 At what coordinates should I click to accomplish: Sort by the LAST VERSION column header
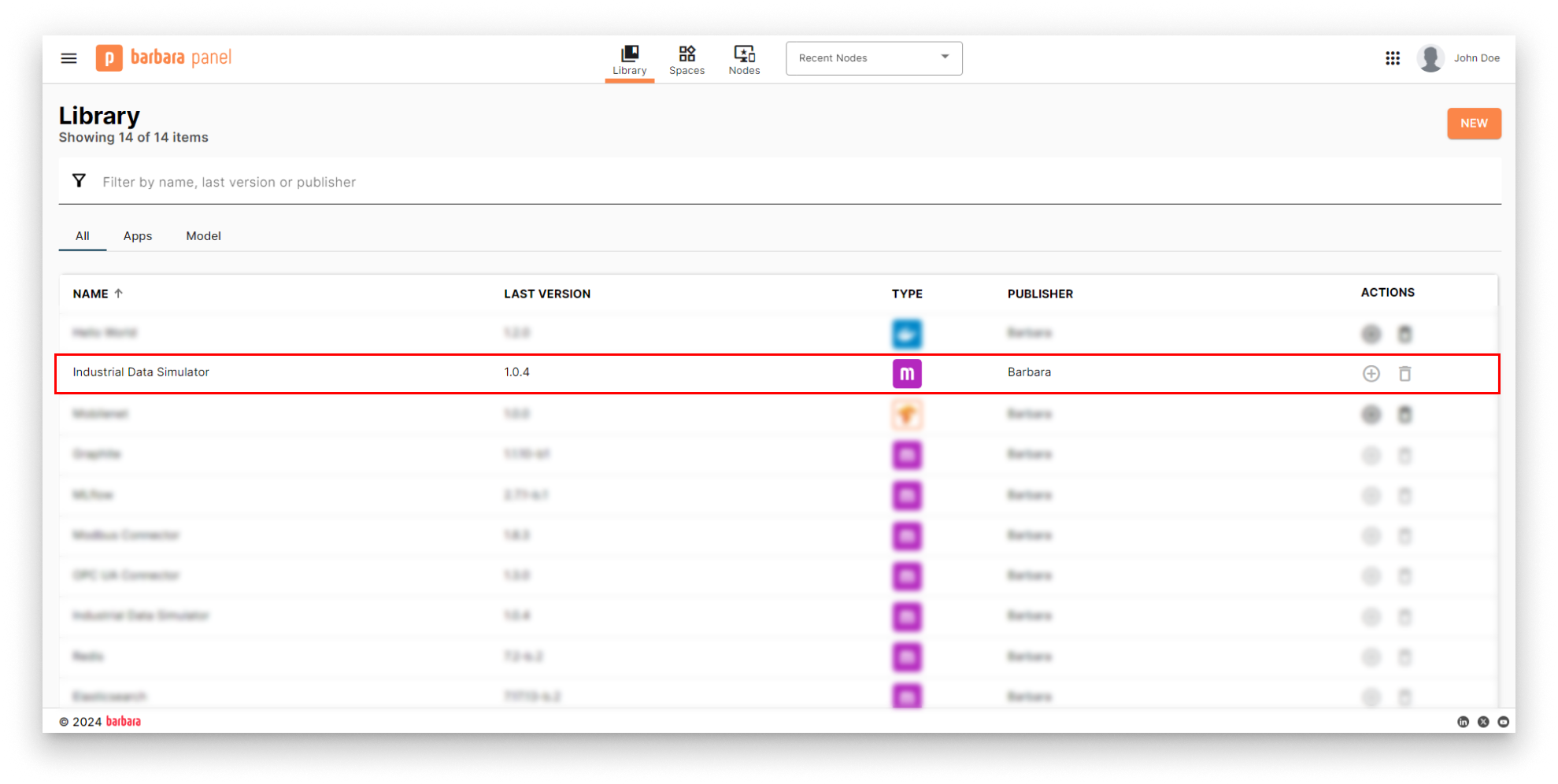point(546,294)
